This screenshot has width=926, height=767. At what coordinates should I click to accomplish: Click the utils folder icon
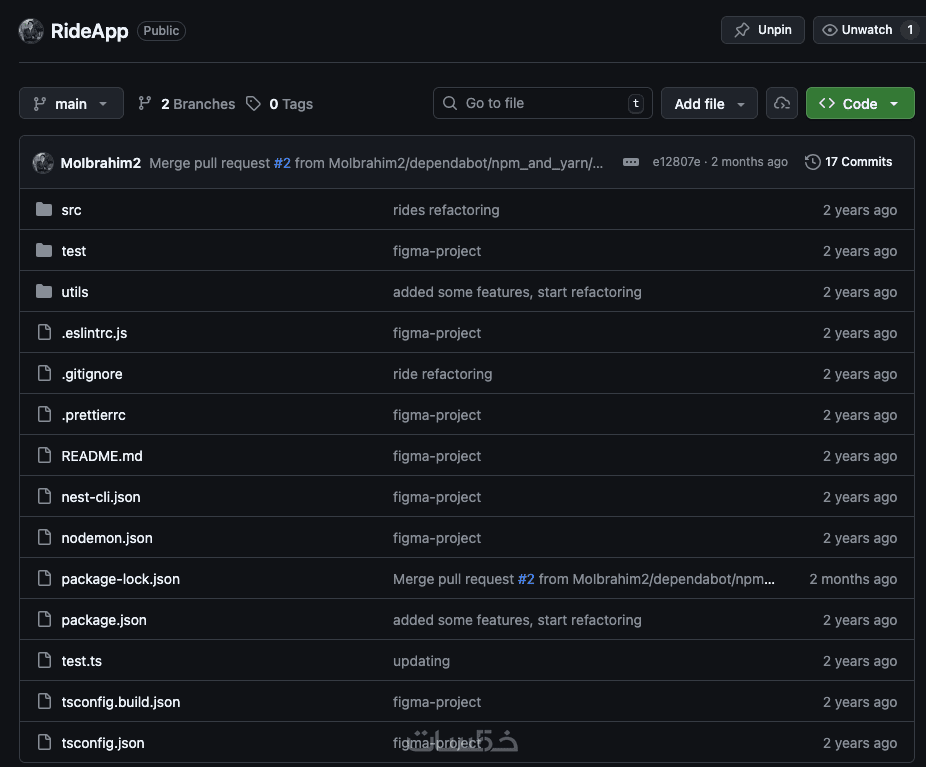(x=44, y=292)
